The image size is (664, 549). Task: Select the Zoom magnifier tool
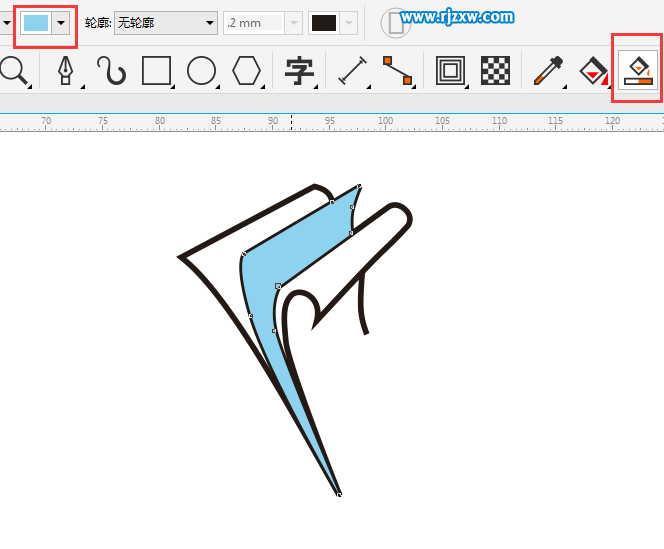click(14, 71)
